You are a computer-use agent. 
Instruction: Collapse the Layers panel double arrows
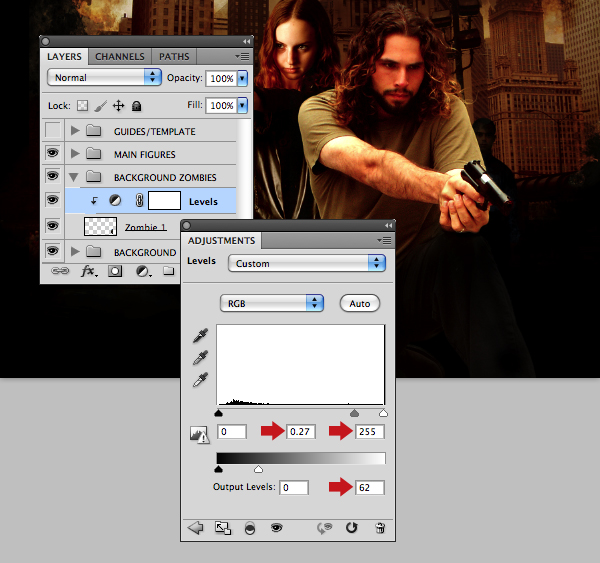coord(246,41)
